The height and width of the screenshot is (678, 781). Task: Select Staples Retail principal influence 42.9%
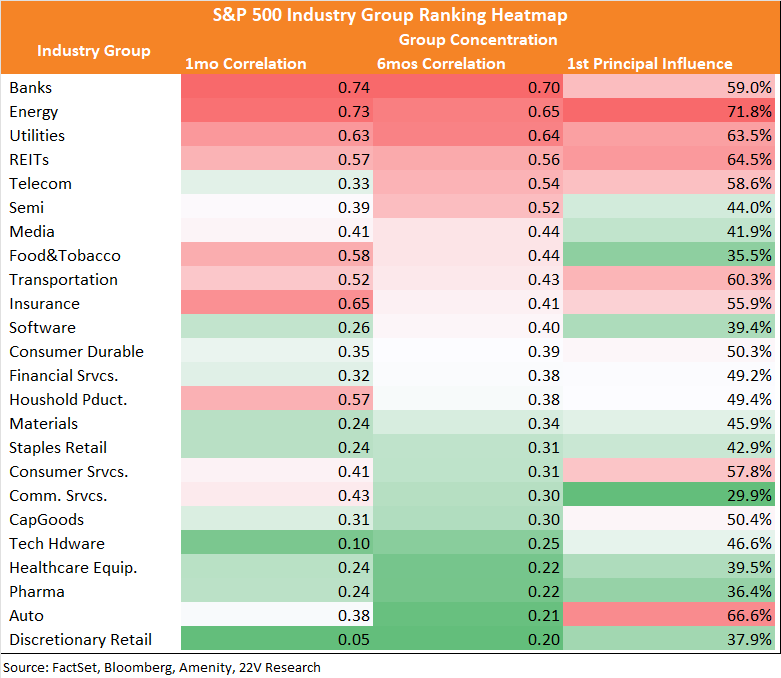tap(749, 447)
